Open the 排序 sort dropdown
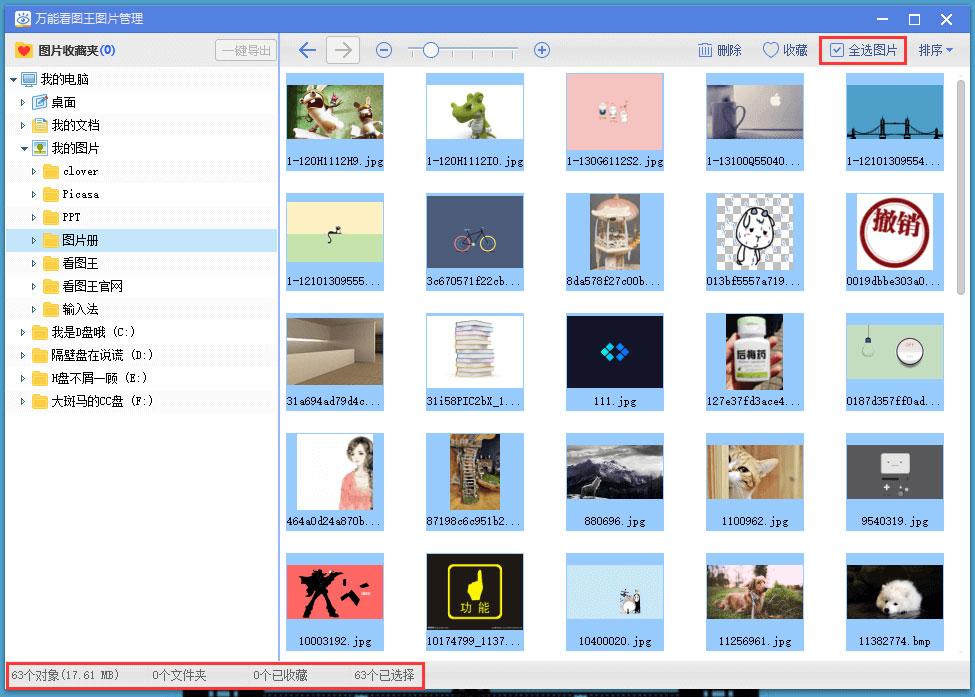 pyautogui.click(x=935, y=50)
